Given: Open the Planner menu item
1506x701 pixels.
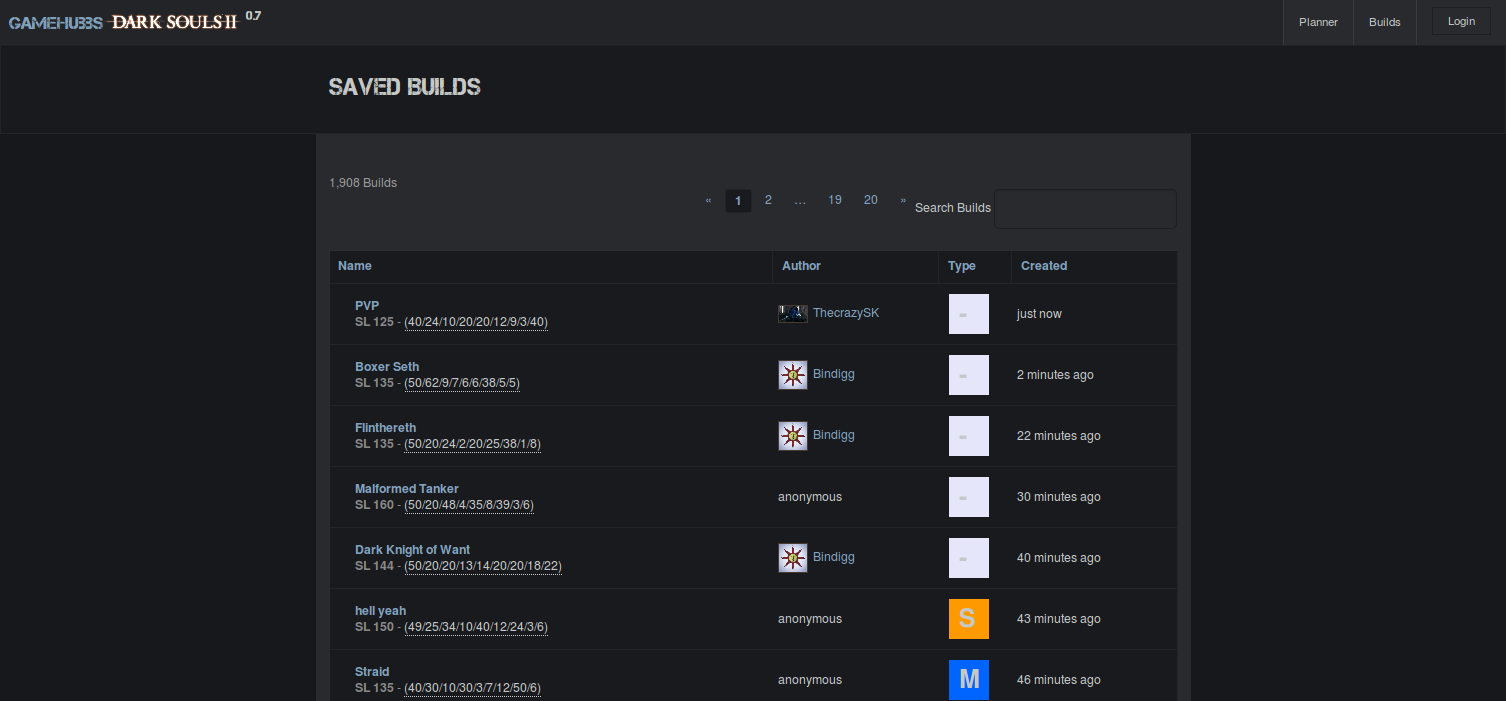Looking at the screenshot, I should (x=1318, y=22).
